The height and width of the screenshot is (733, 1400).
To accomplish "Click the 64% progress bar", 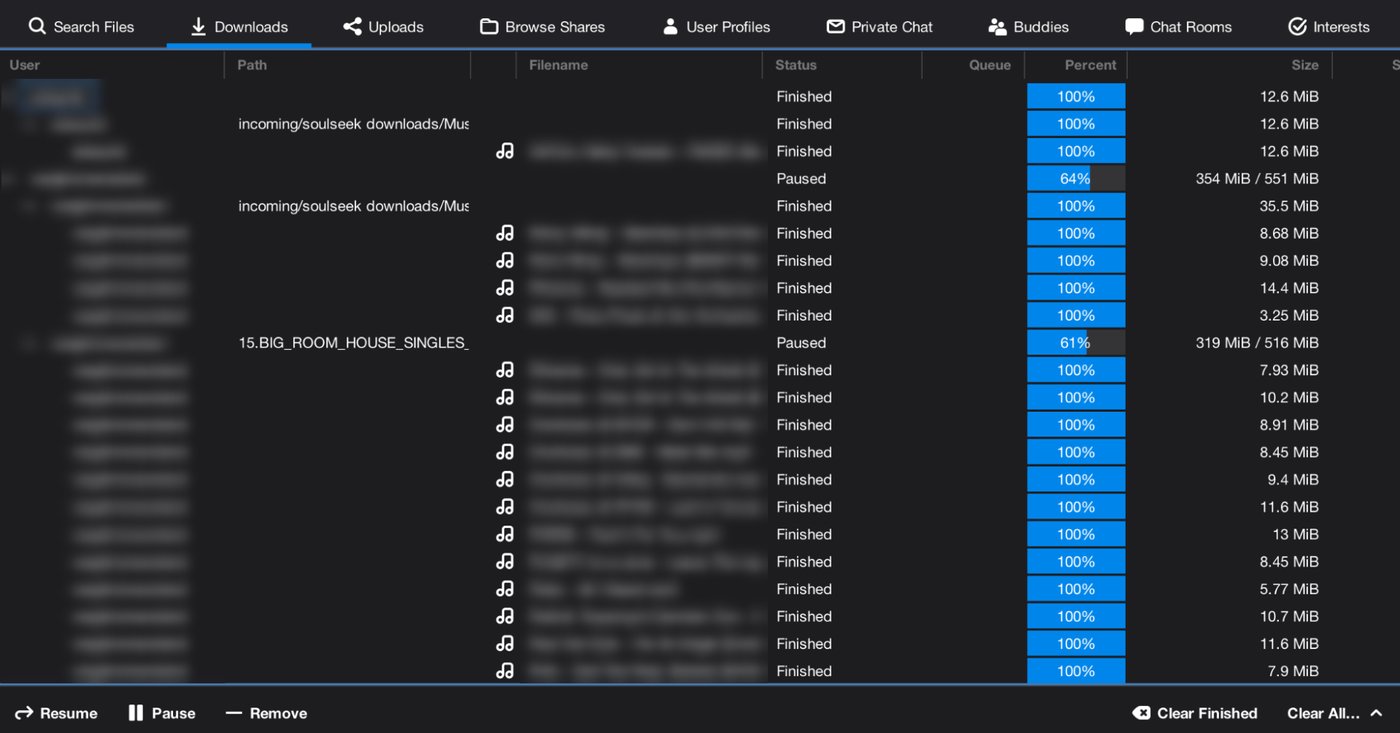I will click(x=1076, y=178).
